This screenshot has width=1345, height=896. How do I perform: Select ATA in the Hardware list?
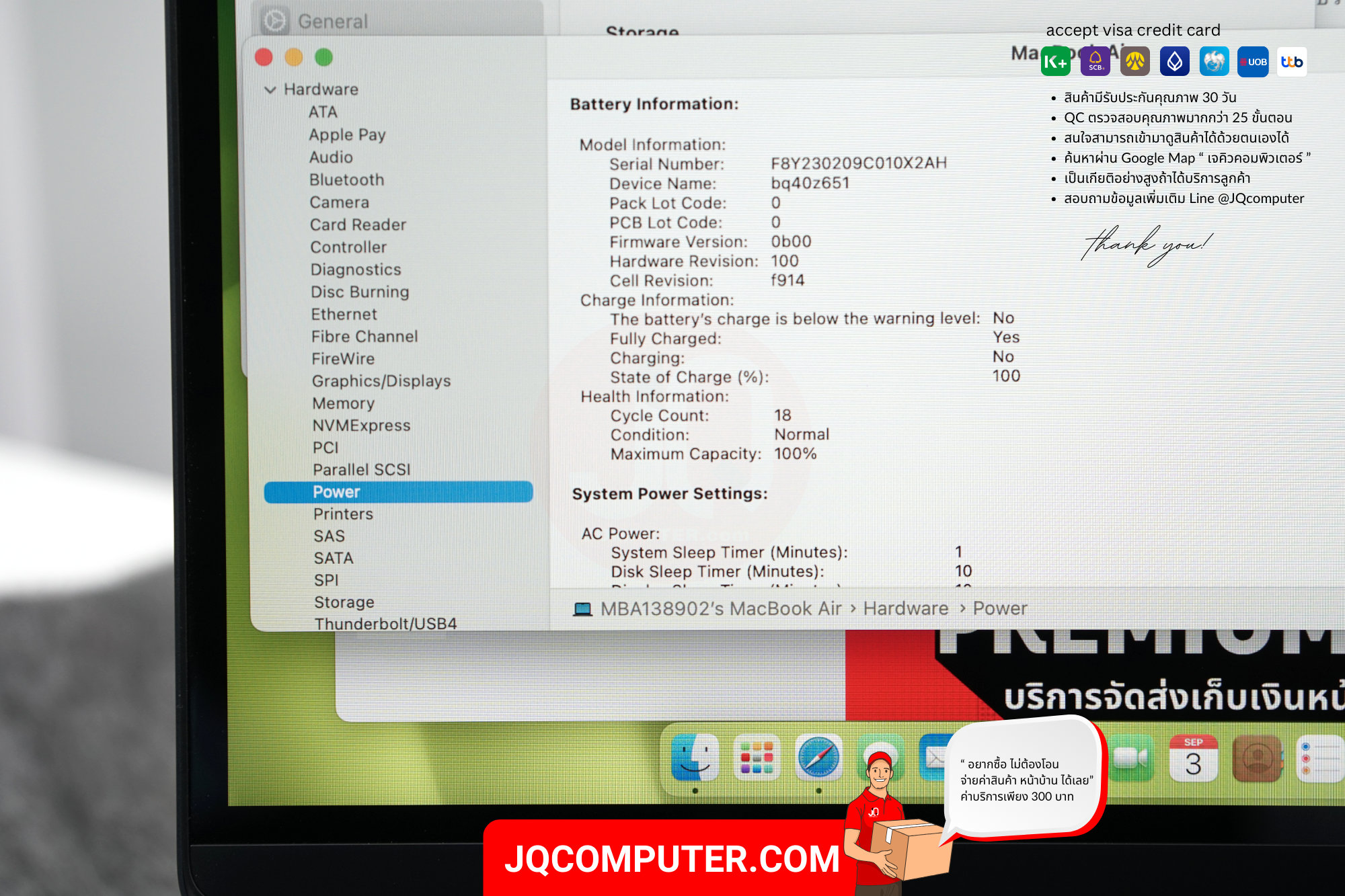(323, 112)
